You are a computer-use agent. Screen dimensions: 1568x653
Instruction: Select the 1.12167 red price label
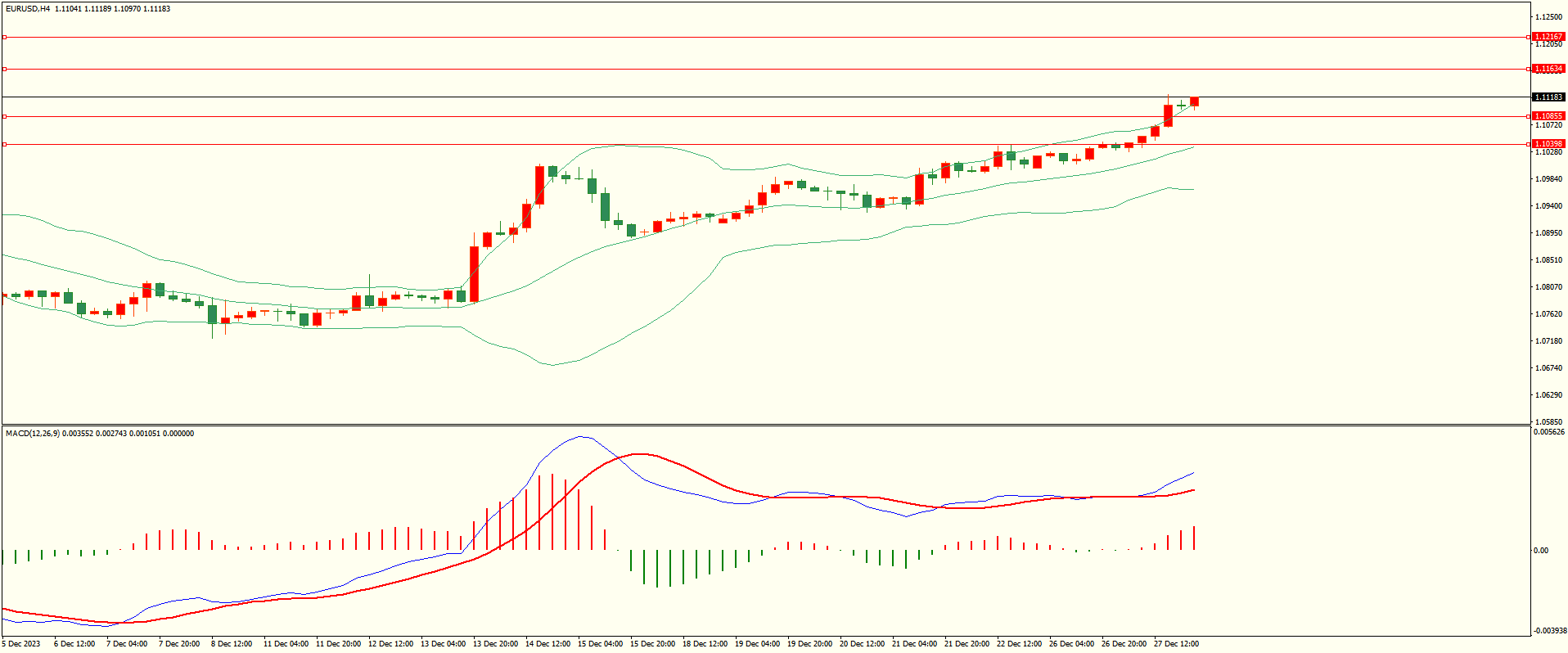1548,37
